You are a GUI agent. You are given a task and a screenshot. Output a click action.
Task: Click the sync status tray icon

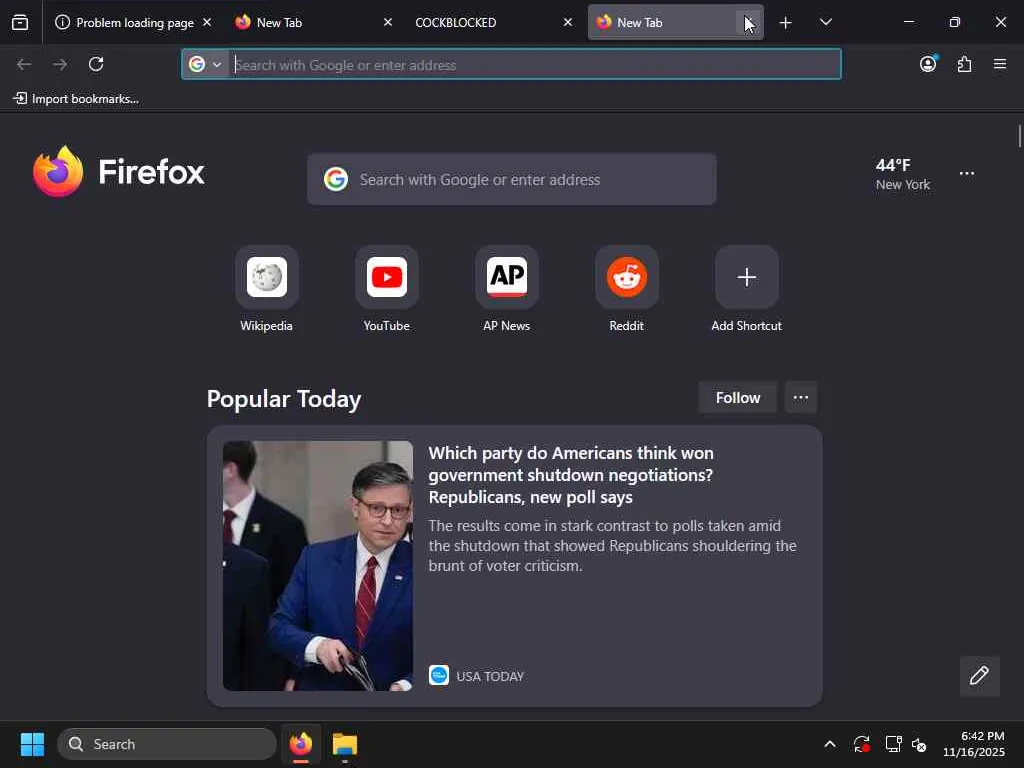[x=861, y=744]
